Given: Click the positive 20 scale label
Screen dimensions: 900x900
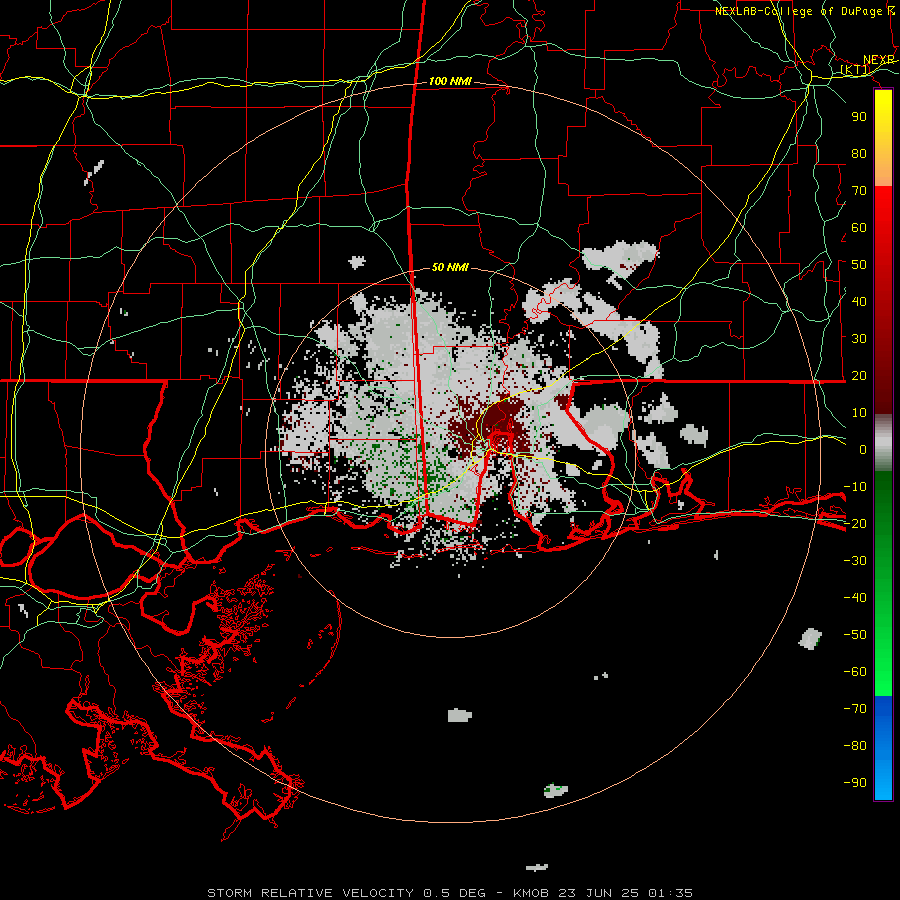Looking at the screenshot, I should pos(859,376).
